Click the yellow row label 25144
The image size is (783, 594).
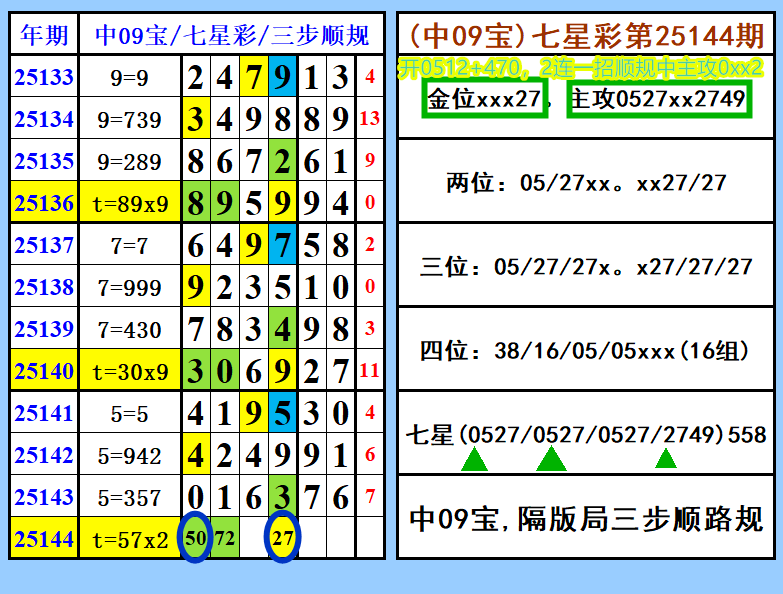(44, 539)
